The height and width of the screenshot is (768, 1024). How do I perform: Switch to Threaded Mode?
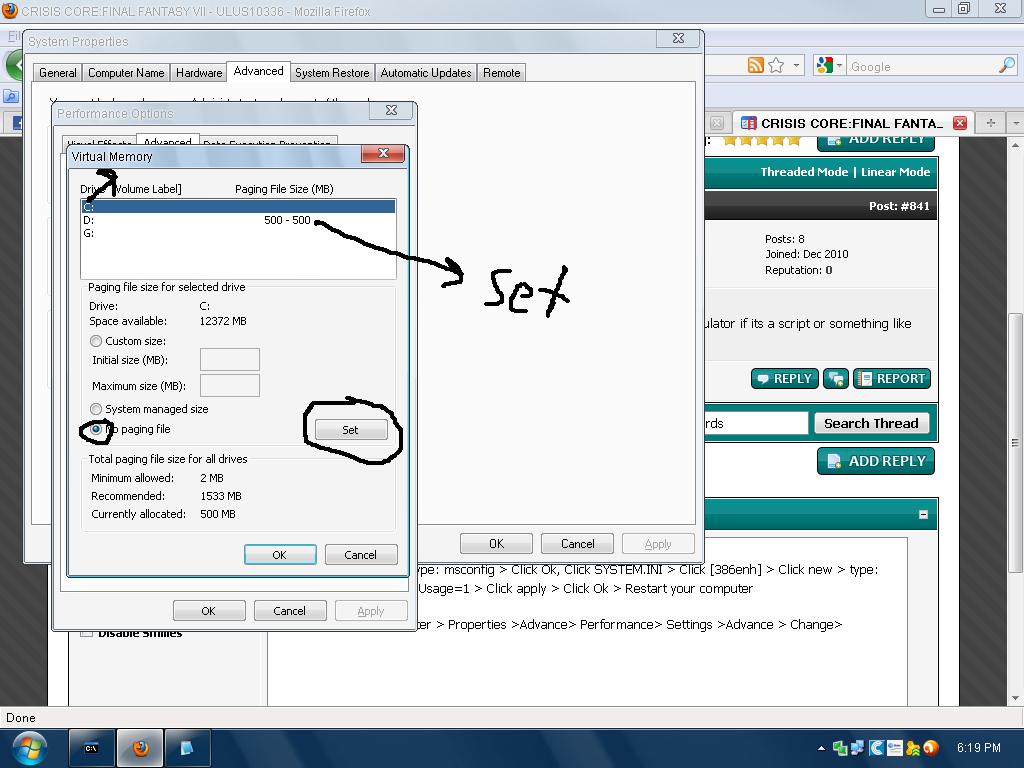coord(804,172)
